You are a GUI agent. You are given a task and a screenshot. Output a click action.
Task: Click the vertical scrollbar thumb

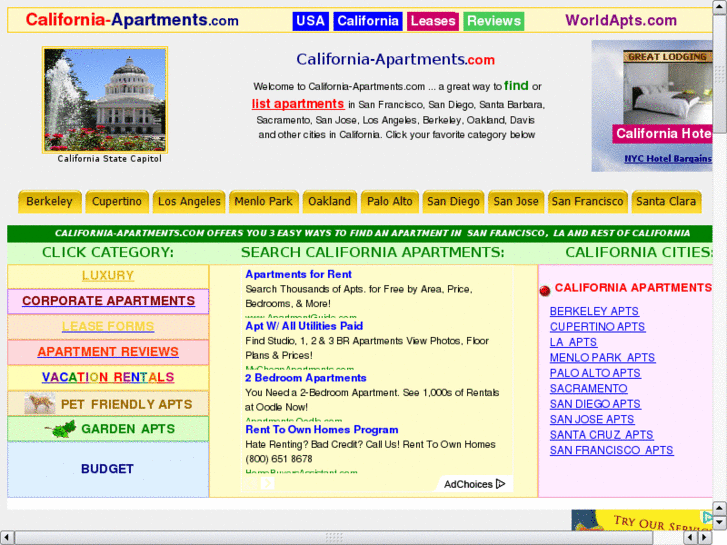pyautogui.click(x=719, y=74)
